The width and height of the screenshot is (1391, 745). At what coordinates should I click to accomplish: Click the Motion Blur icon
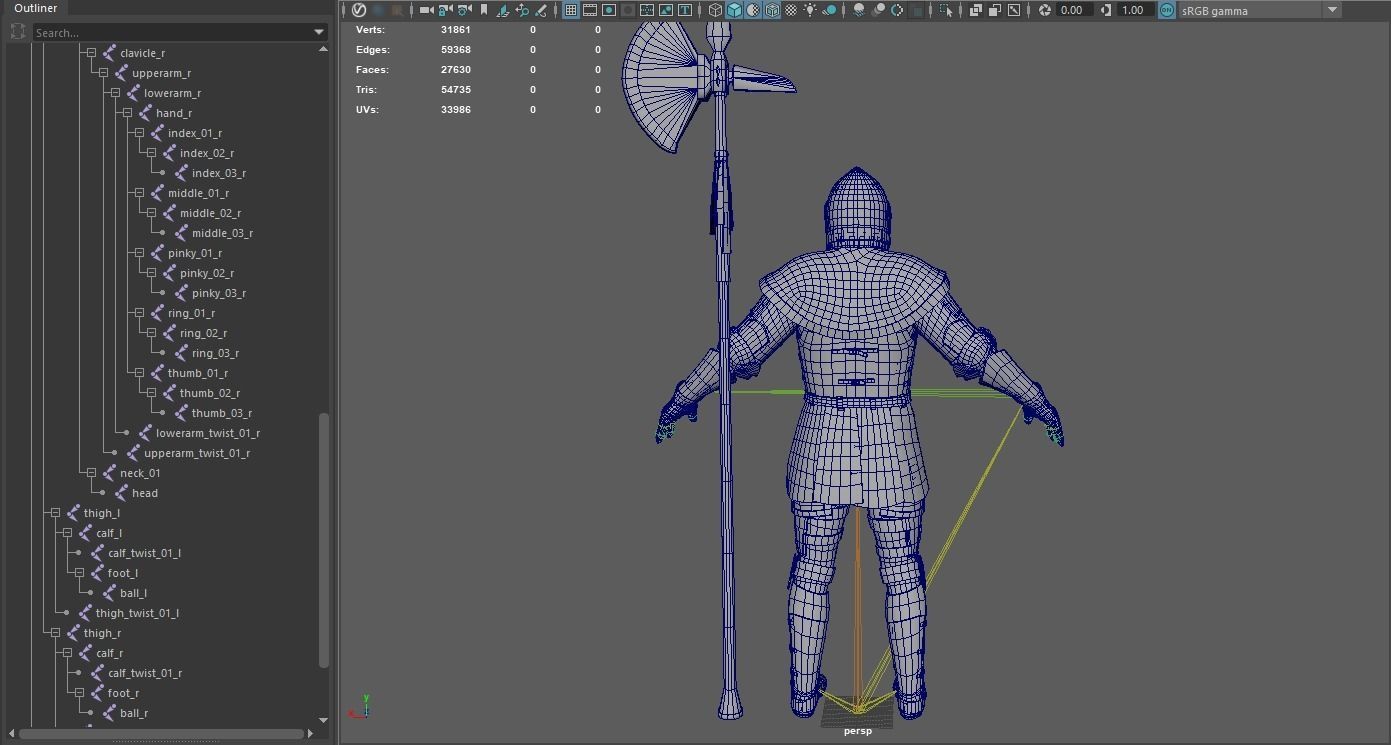tap(878, 10)
